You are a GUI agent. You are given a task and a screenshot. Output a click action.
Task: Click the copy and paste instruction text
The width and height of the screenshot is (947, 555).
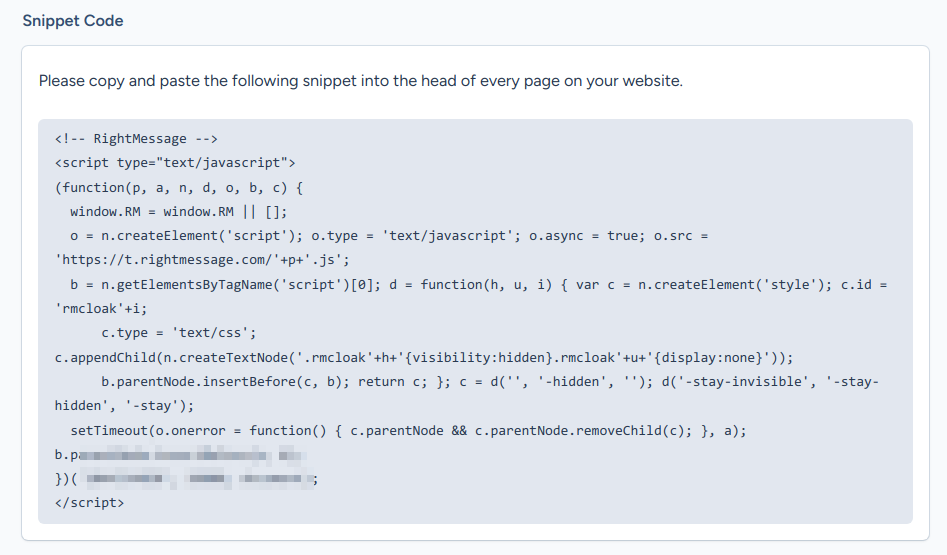pyautogui.click(x=360, y=81)
